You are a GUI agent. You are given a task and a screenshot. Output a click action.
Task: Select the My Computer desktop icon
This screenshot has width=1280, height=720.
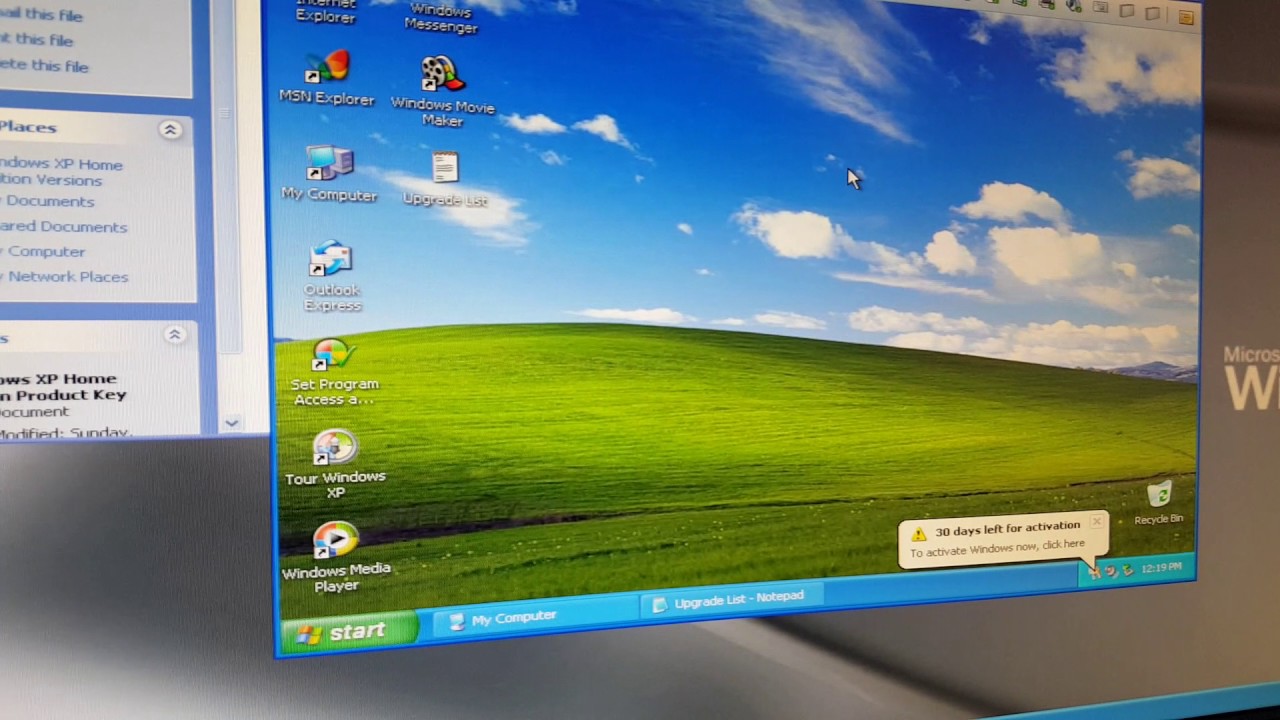(329, 173)
